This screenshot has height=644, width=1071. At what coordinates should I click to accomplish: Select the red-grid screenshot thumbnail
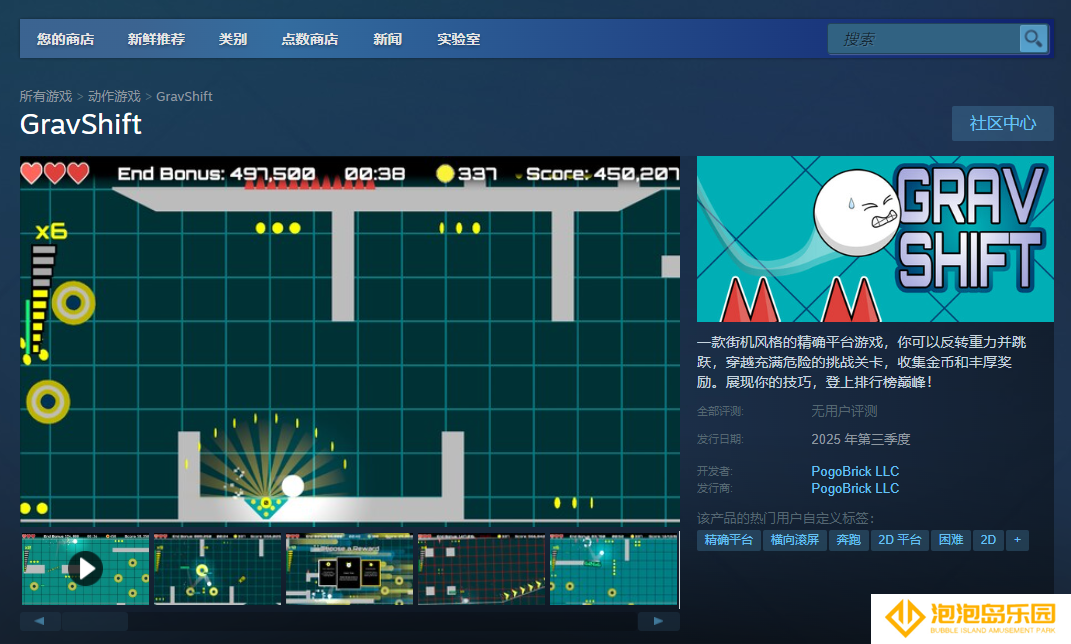(482, 568)
